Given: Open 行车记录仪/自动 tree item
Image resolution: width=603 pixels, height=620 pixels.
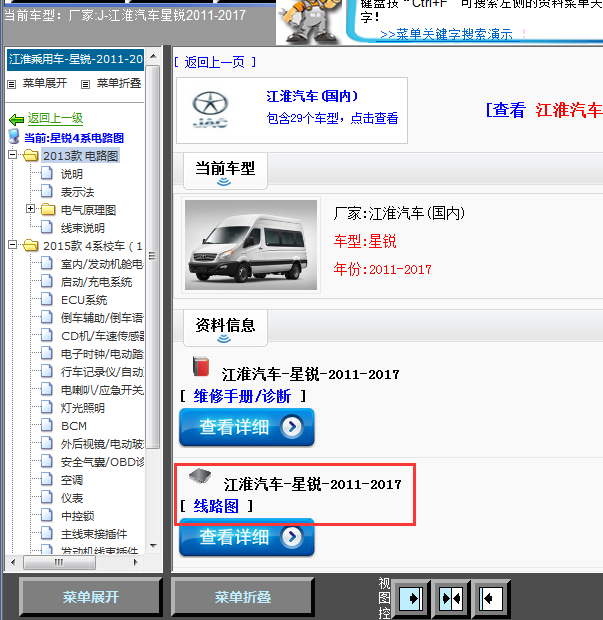Looking at the screenshot, I should (x=102, y=372).
